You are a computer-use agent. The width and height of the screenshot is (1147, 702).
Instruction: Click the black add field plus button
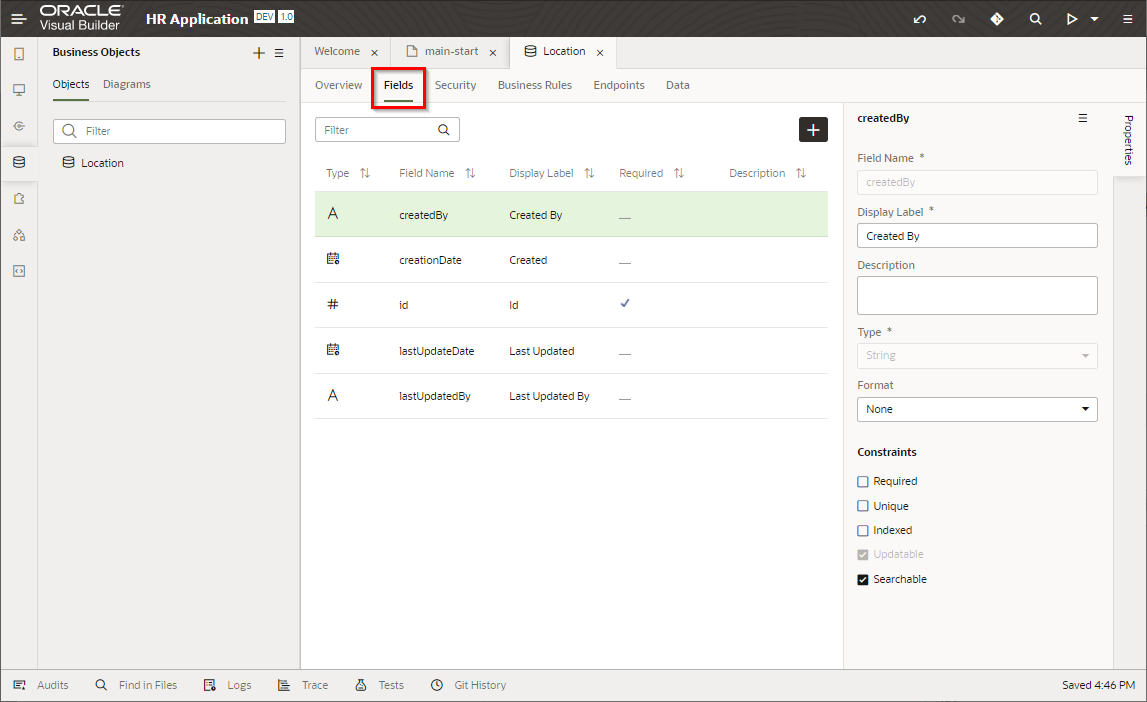click(813, 130)
